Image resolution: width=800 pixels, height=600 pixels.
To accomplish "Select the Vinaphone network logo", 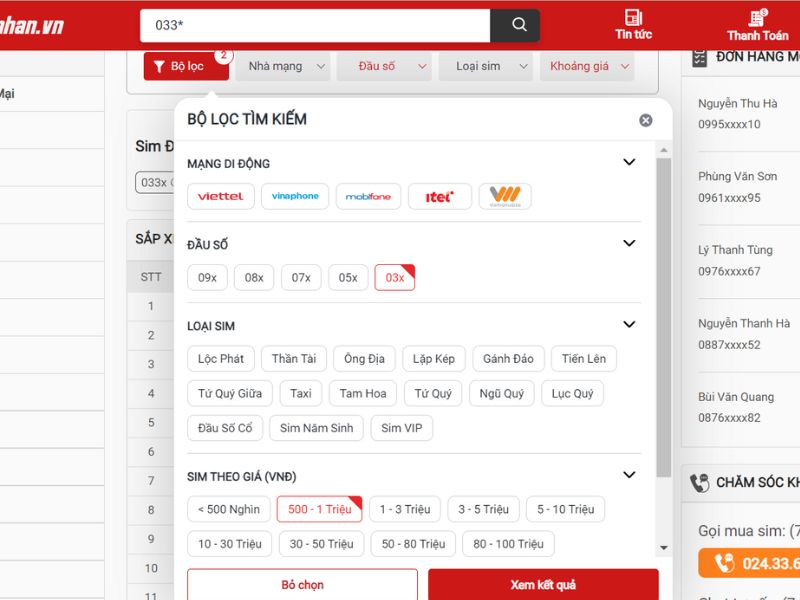I will [x=295, y=196].
